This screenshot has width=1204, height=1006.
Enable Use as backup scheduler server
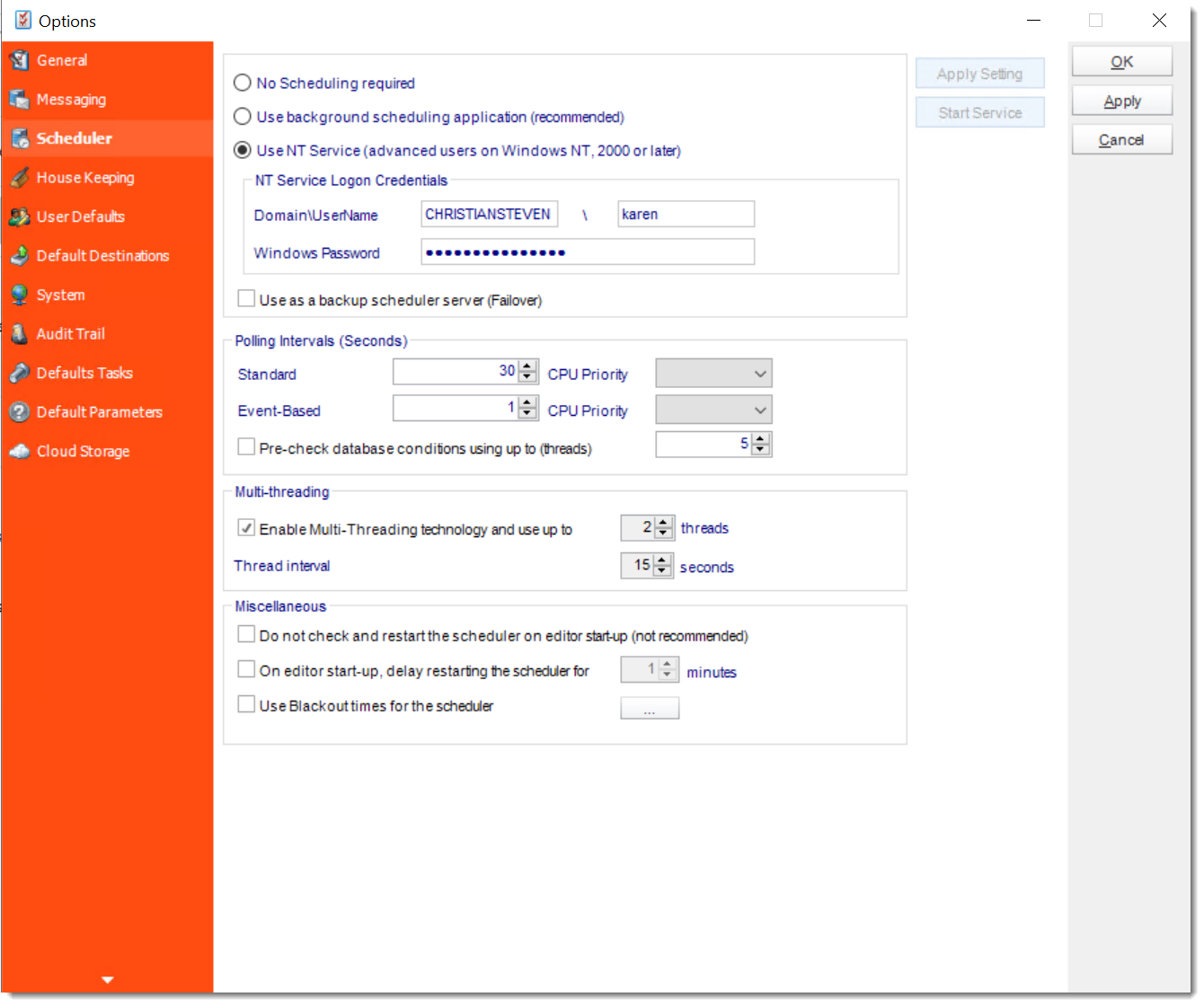coord(246,299)
